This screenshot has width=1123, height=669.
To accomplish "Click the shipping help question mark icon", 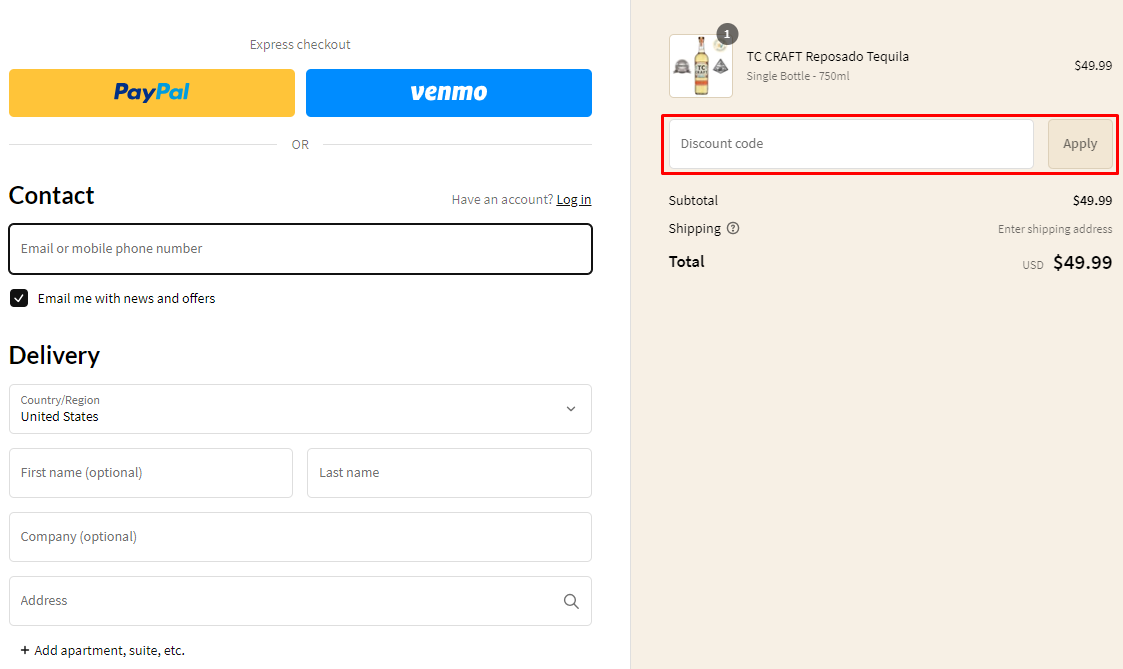I will [x=733, y=228].
